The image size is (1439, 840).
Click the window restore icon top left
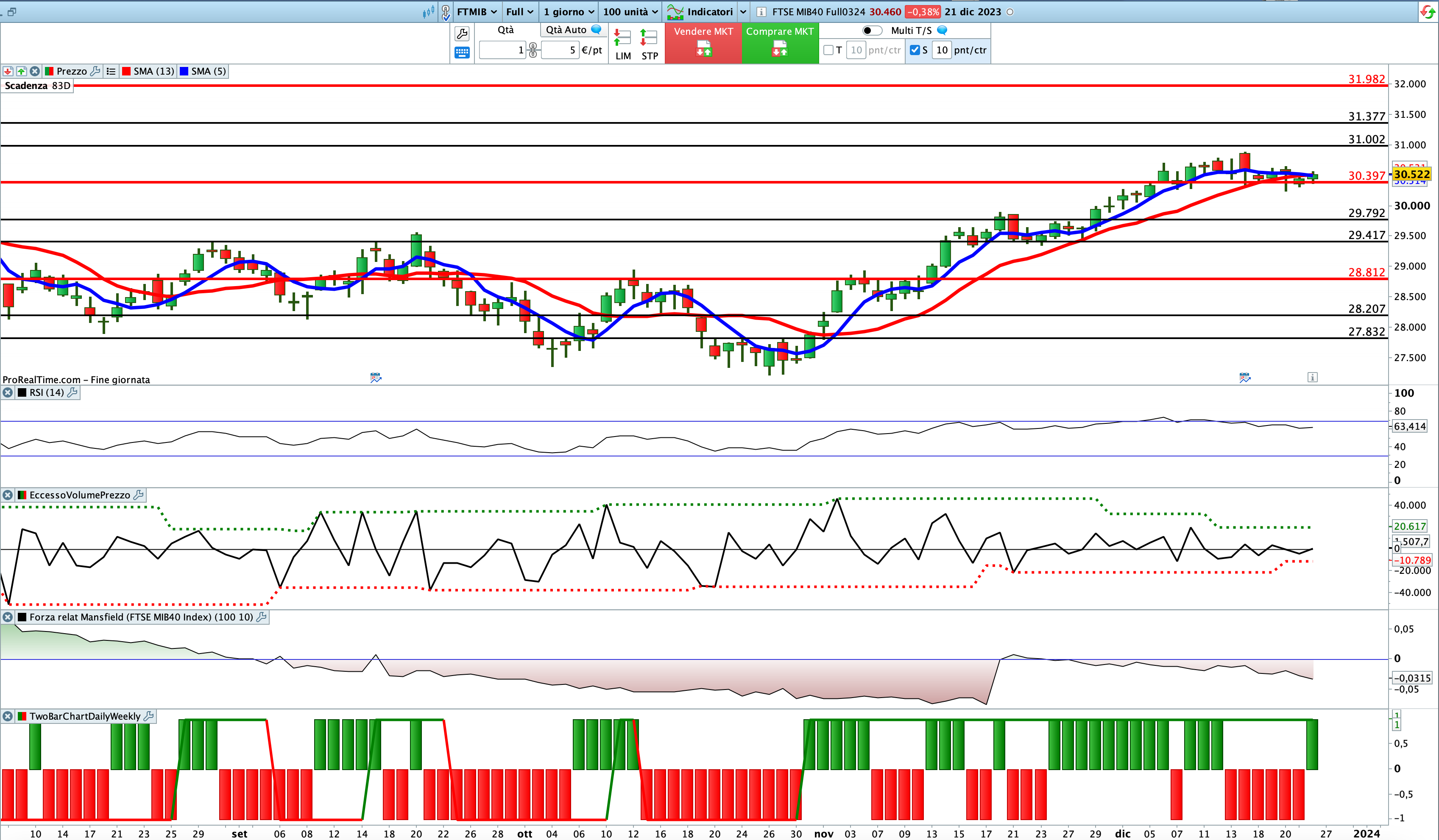pyautogui.click(x=11, y=11)
